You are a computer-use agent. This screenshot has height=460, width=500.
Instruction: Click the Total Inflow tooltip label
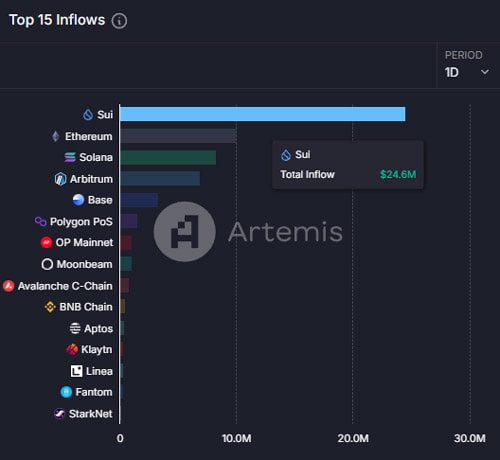(x=307, y=174)
